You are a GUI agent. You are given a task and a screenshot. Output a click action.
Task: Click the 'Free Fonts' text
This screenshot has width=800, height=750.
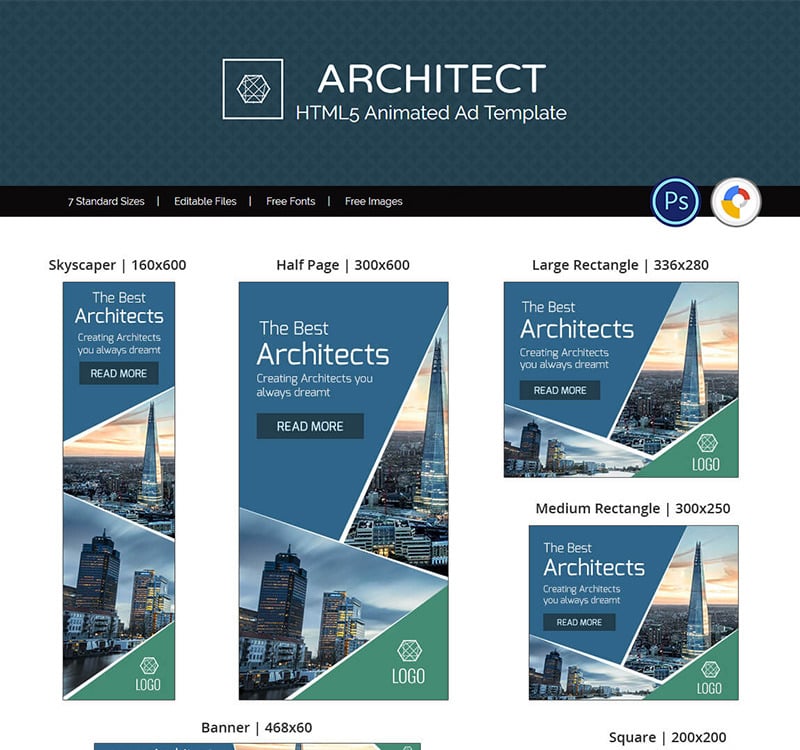coord(290,202)
